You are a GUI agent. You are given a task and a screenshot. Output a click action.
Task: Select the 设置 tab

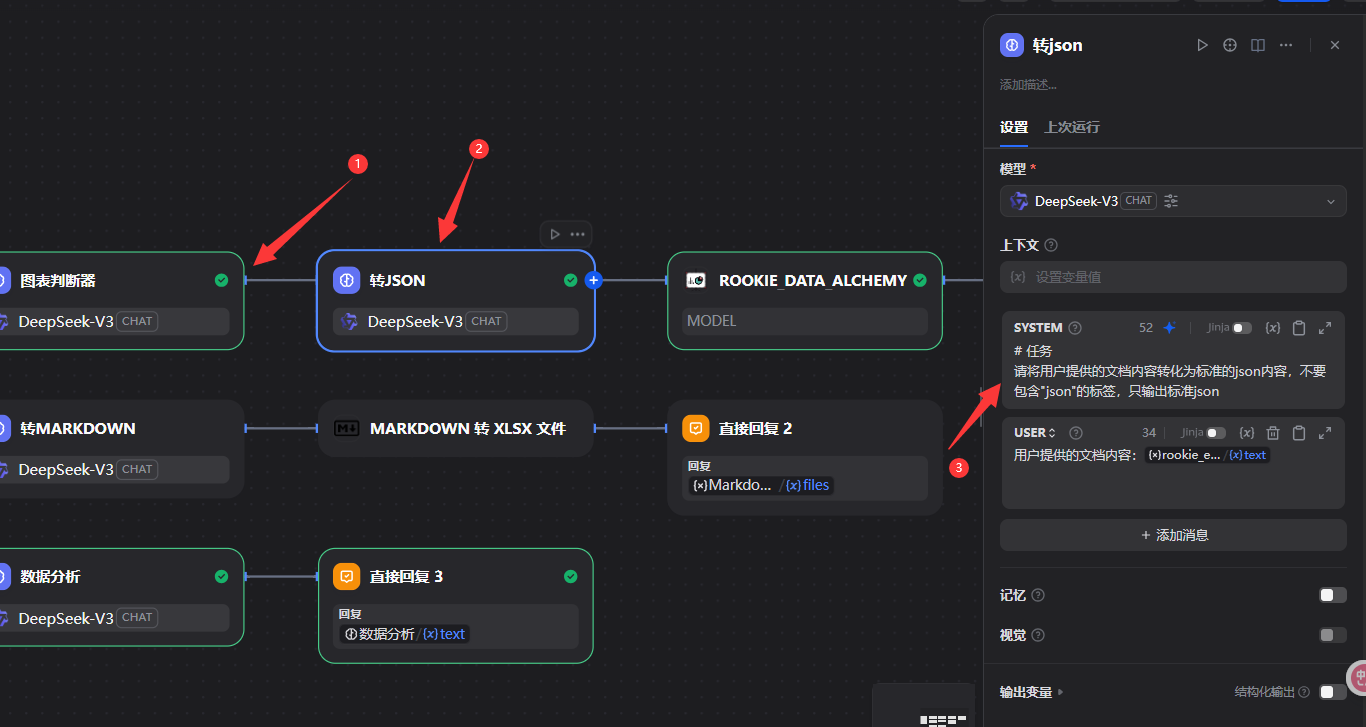[x=1014, y=127]
